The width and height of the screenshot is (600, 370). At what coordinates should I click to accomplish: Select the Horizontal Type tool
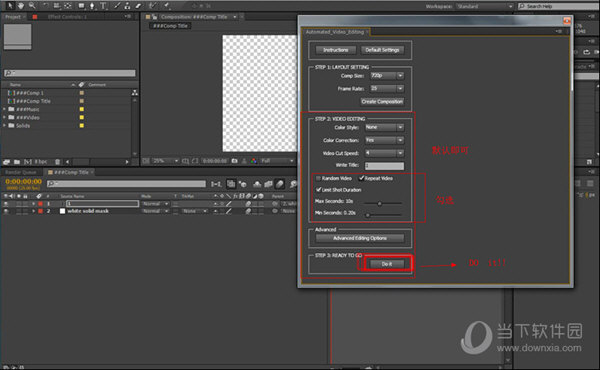103,6
